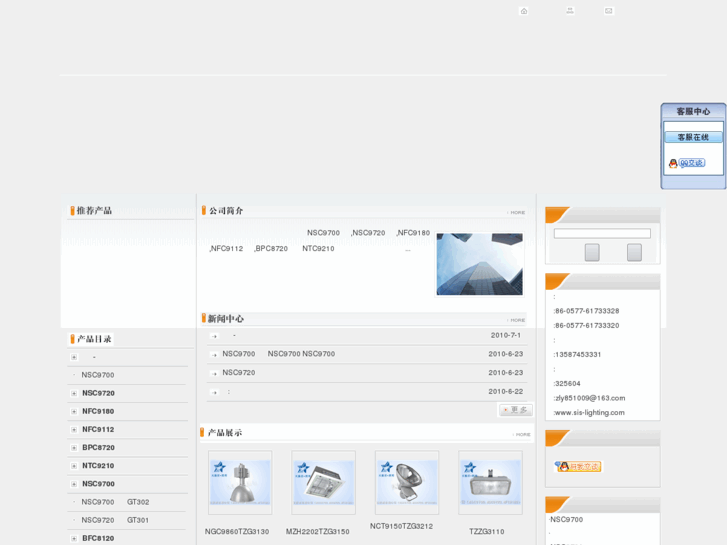The height and width of the screenshot is (545, 727).
Task: Open the NGC9860TZG3130 product thumbnail
Action: [x=240, y=482]
